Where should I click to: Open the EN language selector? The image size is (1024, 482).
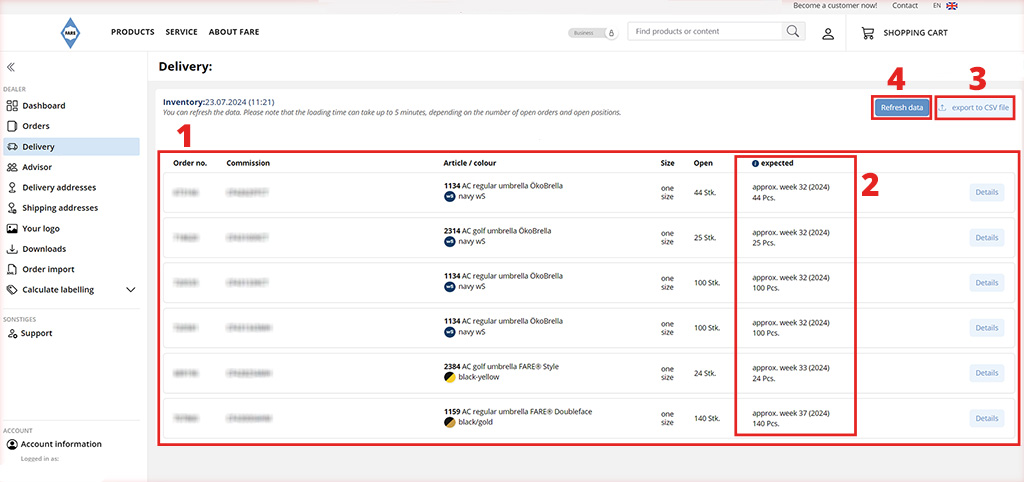pyautogui.click(x=937, y=6)
